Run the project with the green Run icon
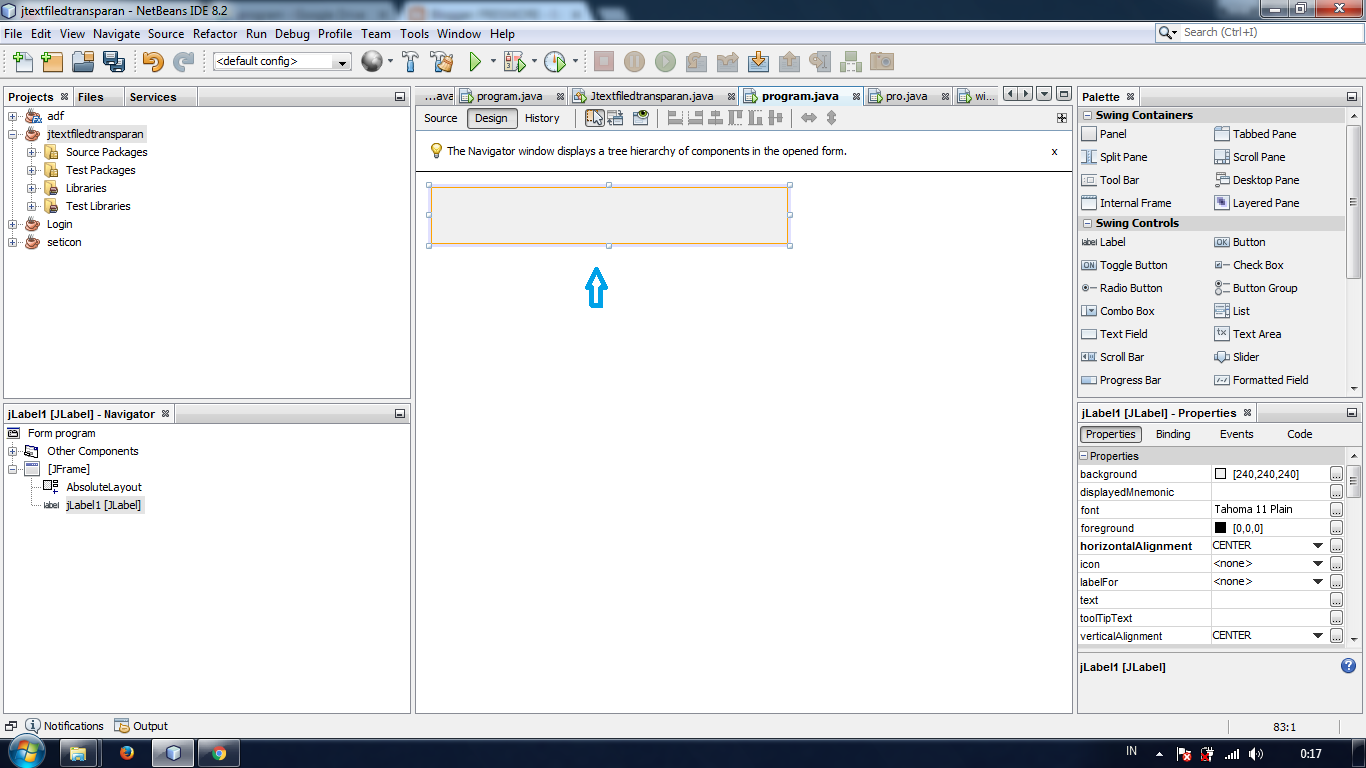The height and width of the screenshot is (768, 1366). click(473, 61)
